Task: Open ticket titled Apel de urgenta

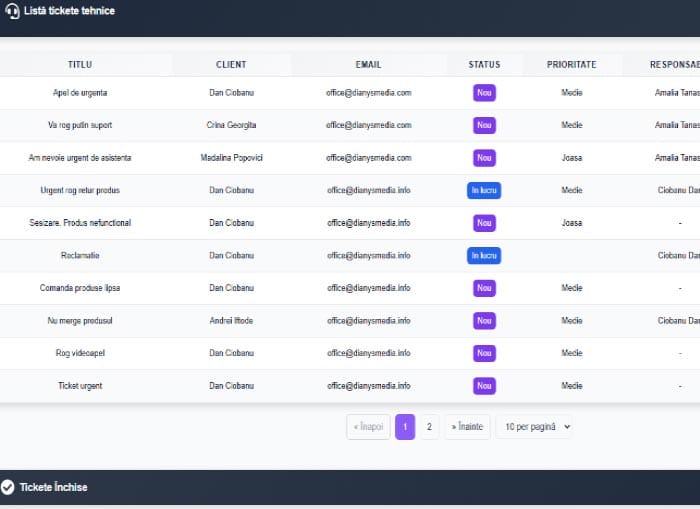Action: [80, 93]
